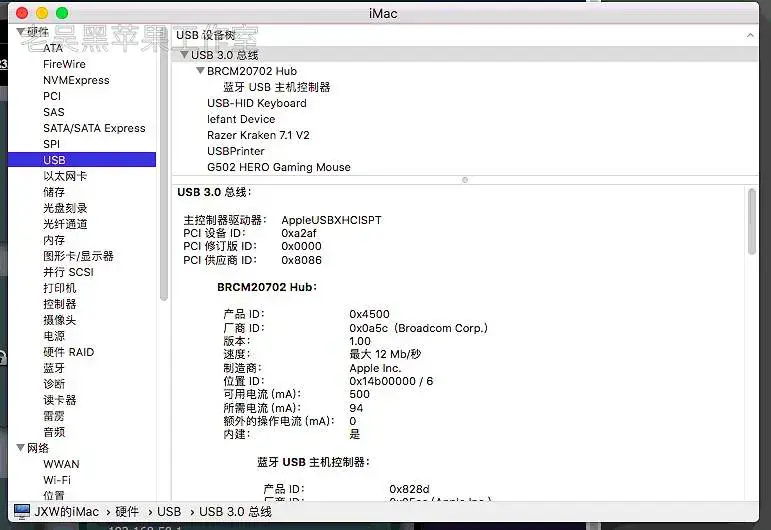Click 速度 value 最大 12 Mb/秒
The height and width of the screenshot is (530, 771).
tap(386, 354)
